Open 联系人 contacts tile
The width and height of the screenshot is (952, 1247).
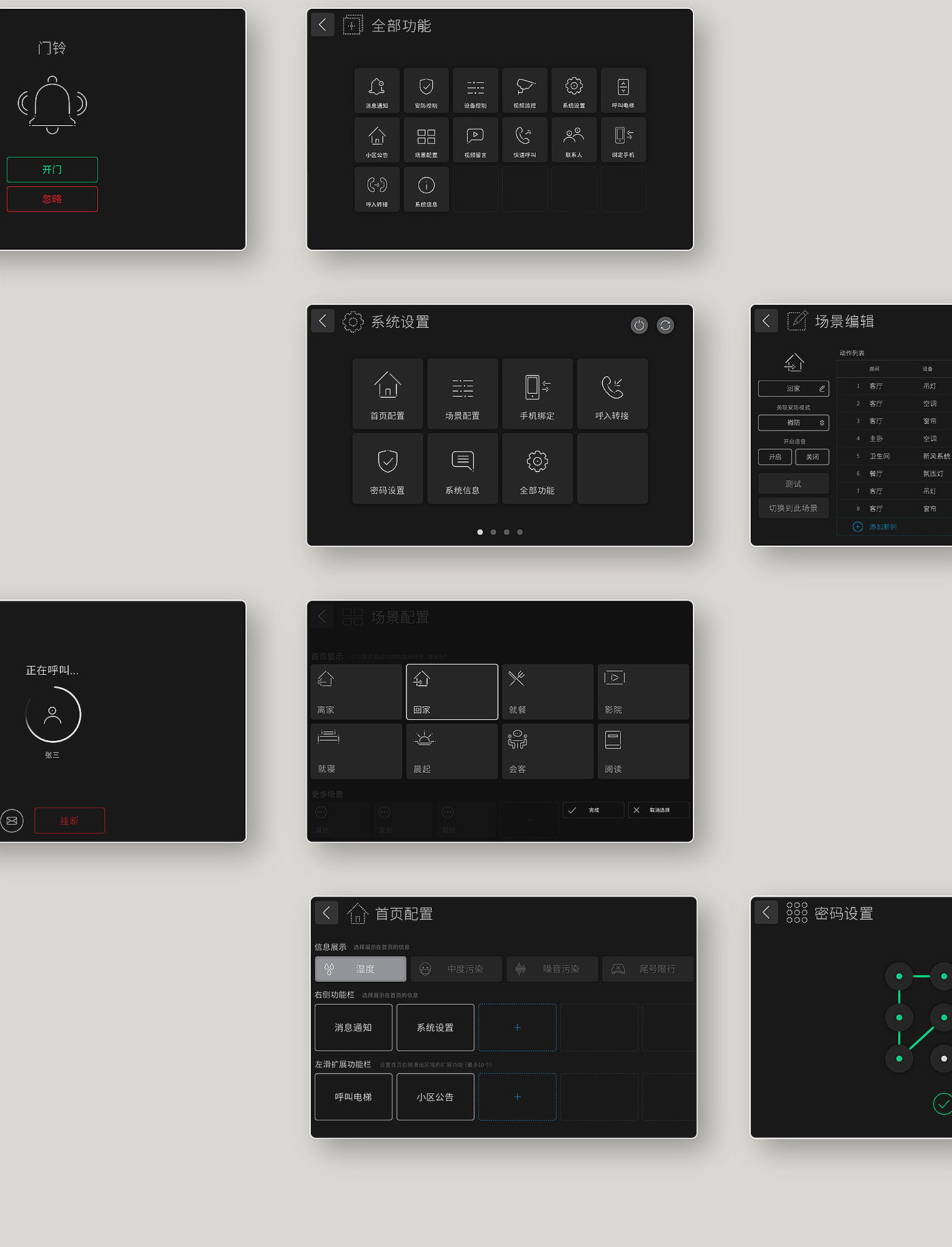pos(574,139)
